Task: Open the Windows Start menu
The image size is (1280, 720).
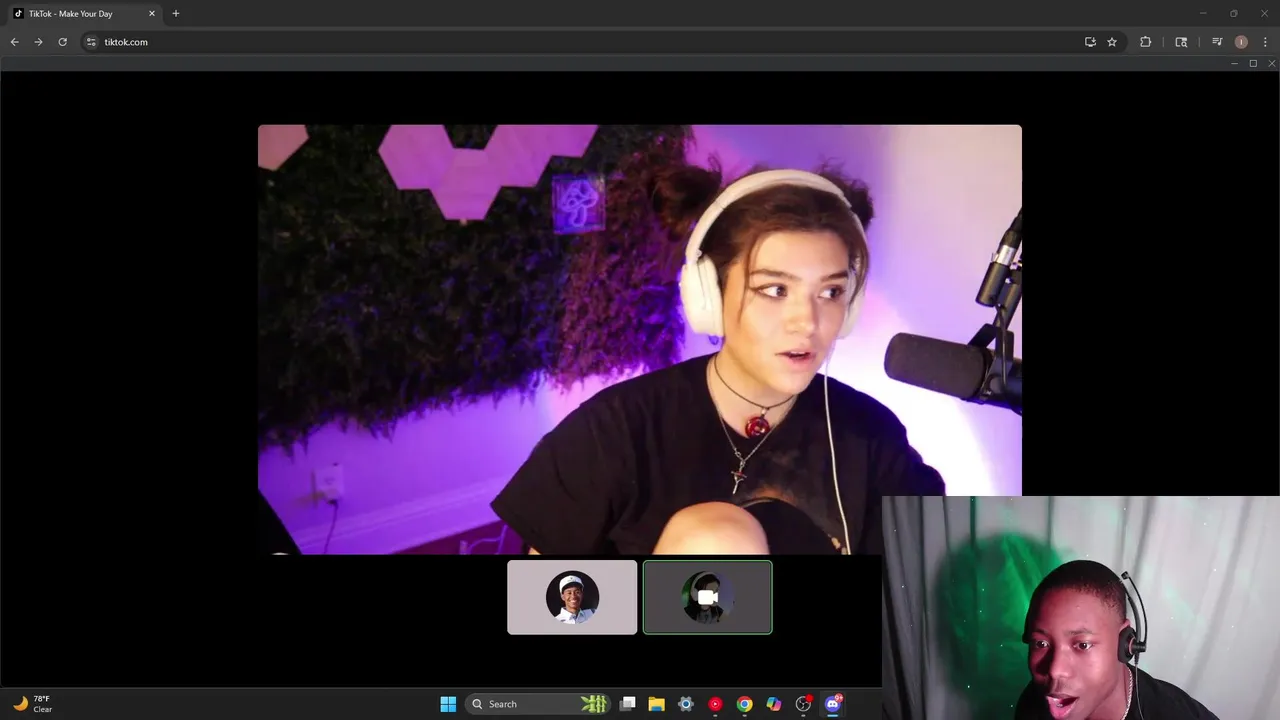Action: click(x=448, y=704)
